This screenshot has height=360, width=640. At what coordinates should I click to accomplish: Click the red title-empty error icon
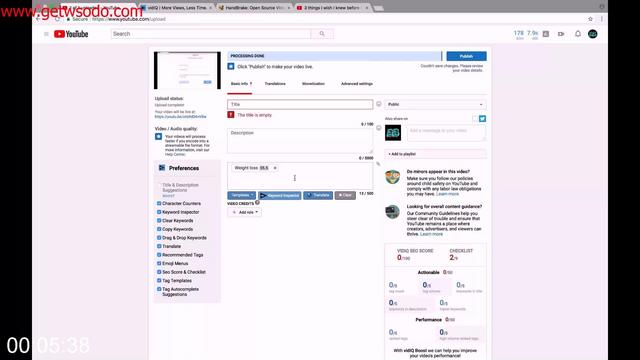click(x=231, y=115)
